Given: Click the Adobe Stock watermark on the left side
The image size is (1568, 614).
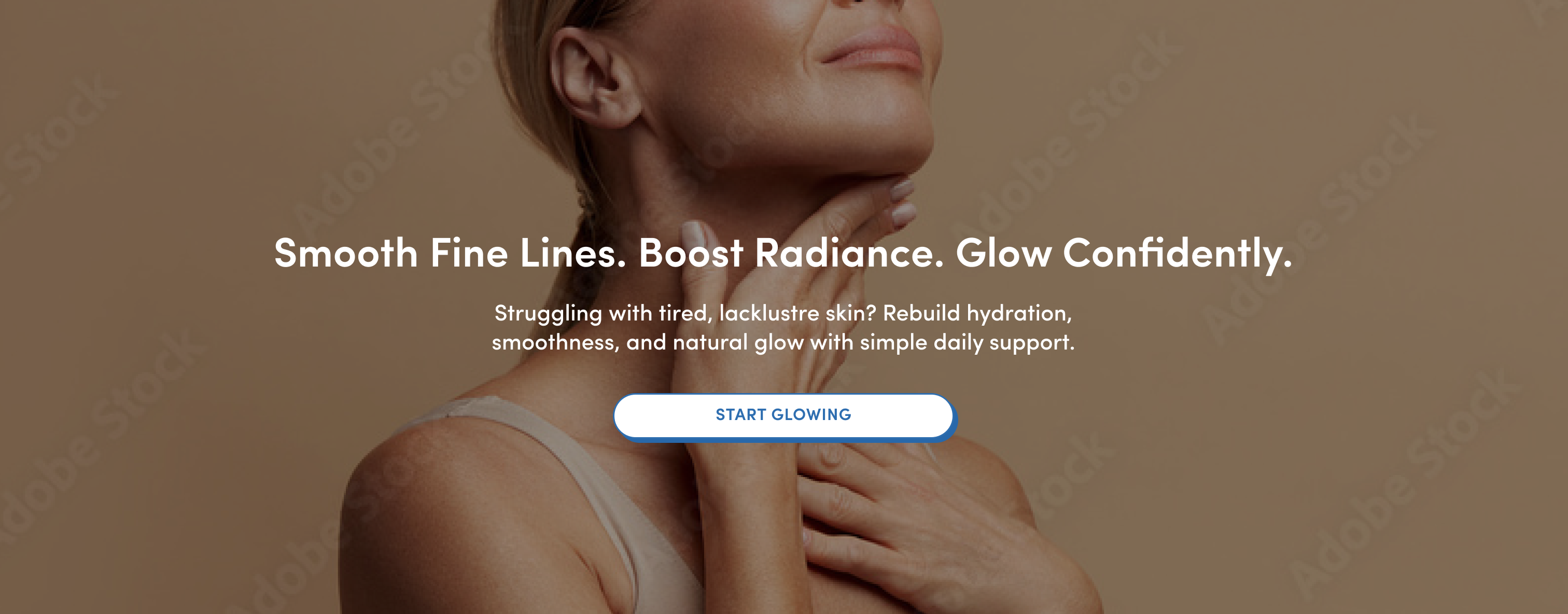Looking at the screenshot, I should click(97, 438).
